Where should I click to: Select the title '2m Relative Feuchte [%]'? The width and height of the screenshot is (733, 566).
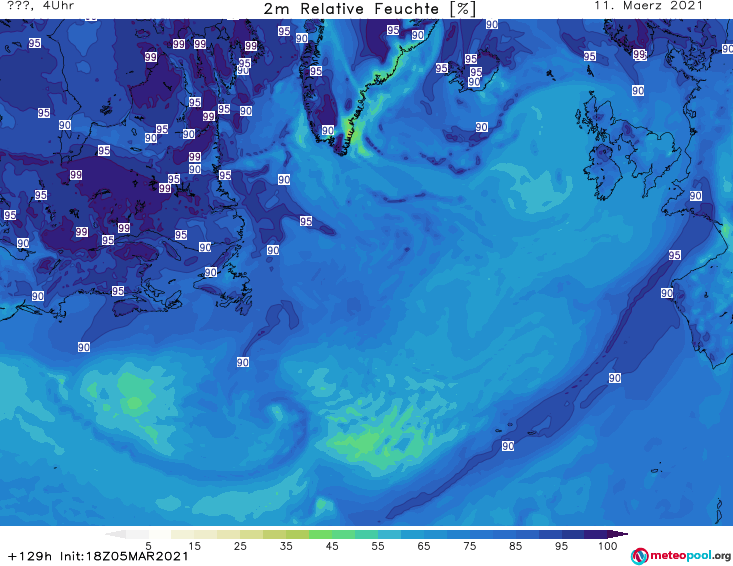pyautogui.click(x=370, y=9)
